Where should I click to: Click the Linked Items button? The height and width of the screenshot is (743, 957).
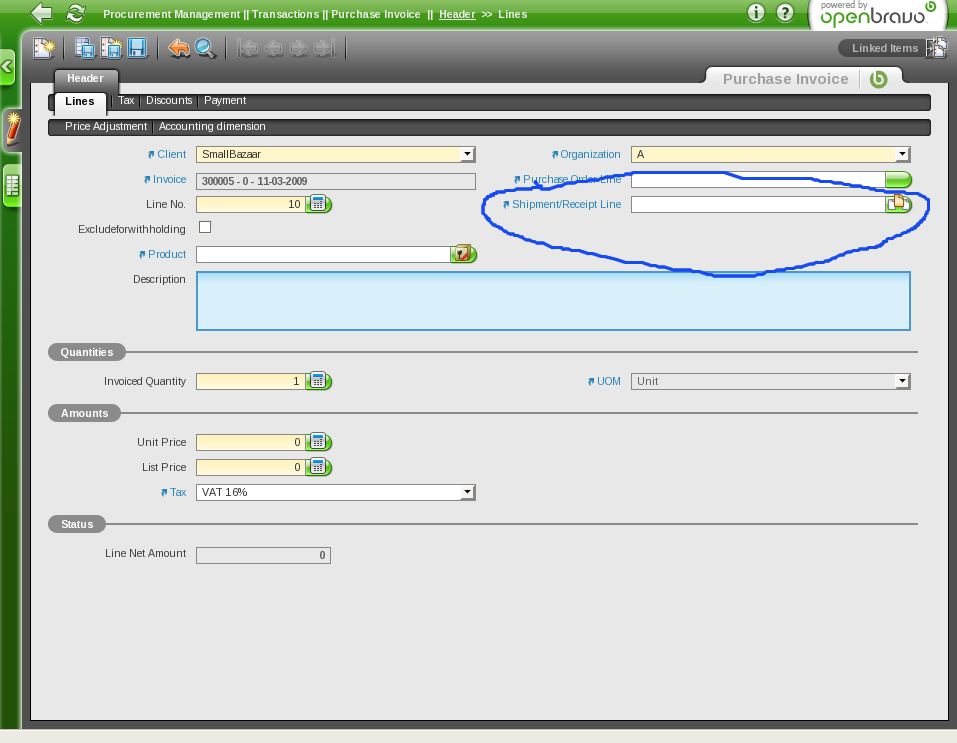click(885, 48)
